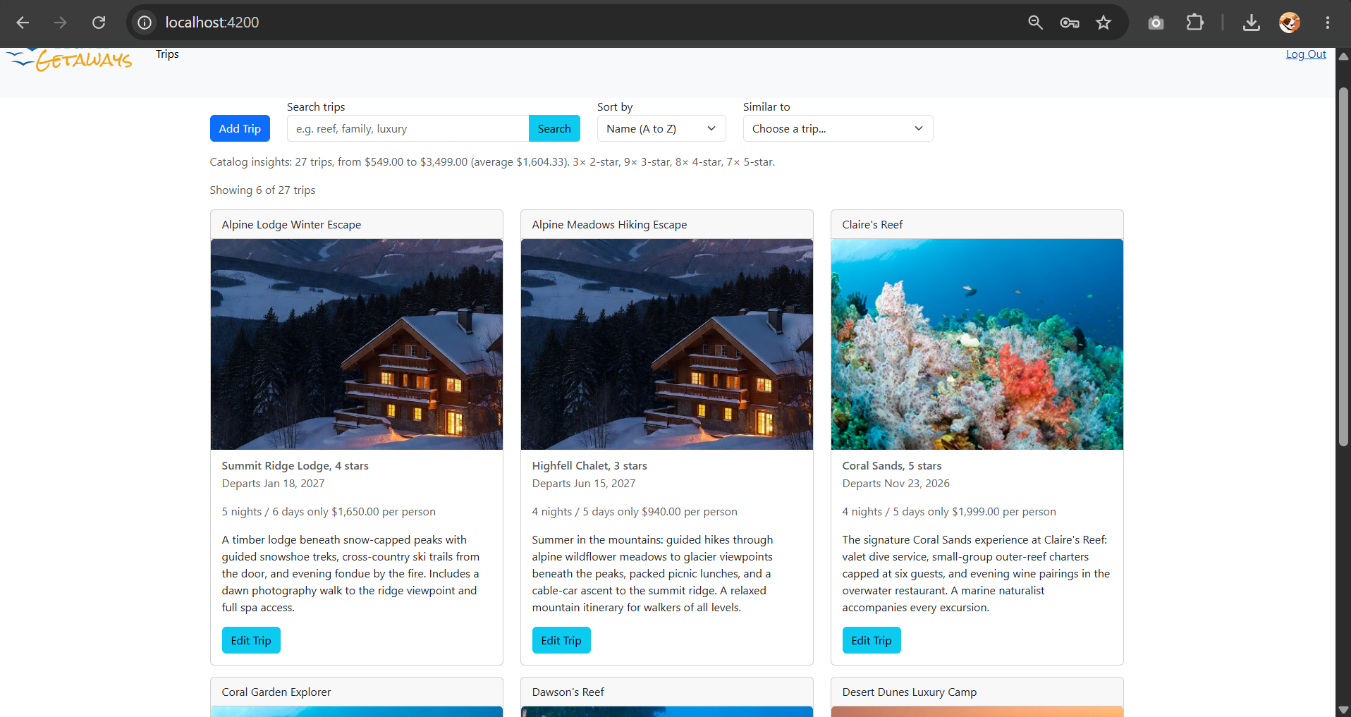1351x717 pixels.
Task: Click the $940.00 per person price line
Action: [x=635, y=511]
